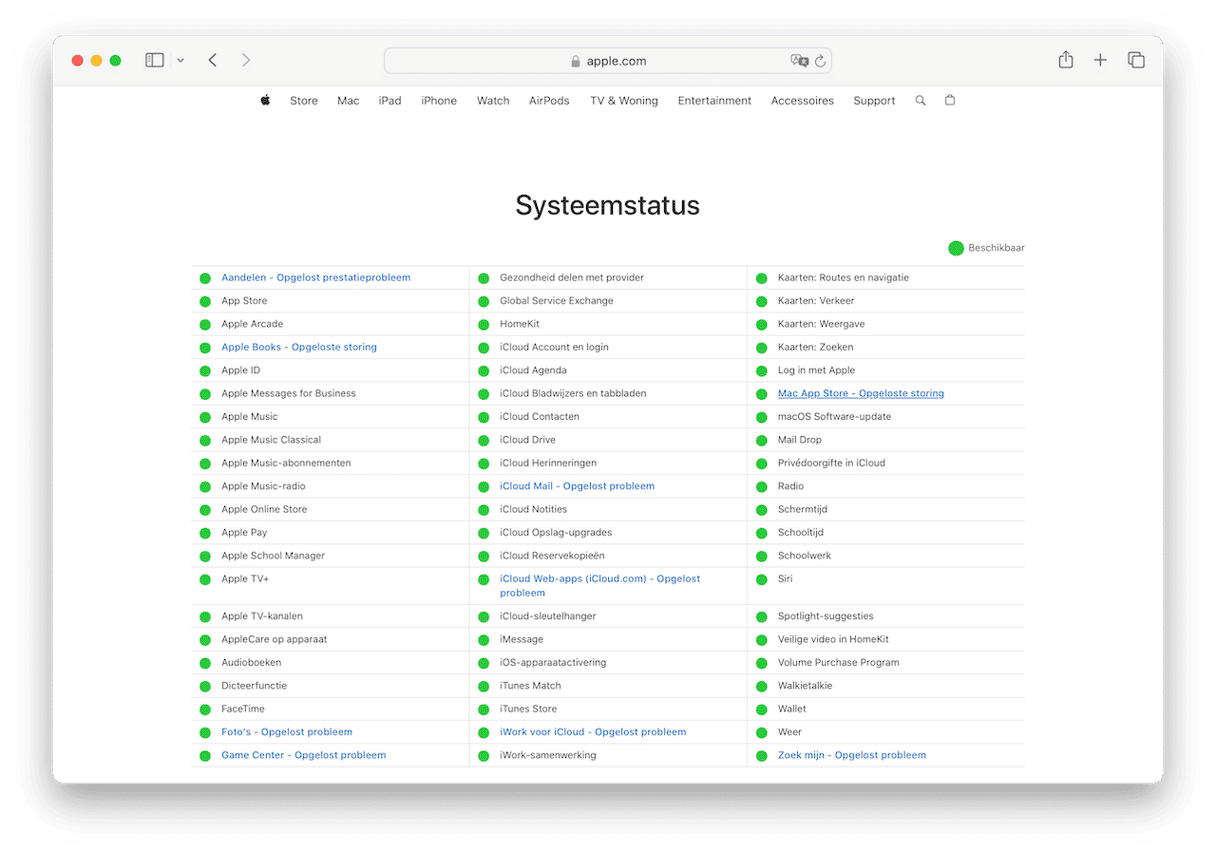Click green dot beside Beschikbaar legend
Viewport: 1216px width, 853px height.
point(955,248)
